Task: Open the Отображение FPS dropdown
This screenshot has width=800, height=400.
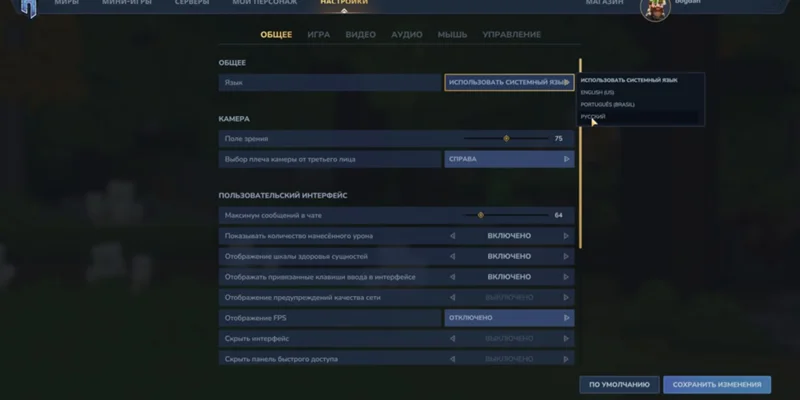Action: pos(509,318)
